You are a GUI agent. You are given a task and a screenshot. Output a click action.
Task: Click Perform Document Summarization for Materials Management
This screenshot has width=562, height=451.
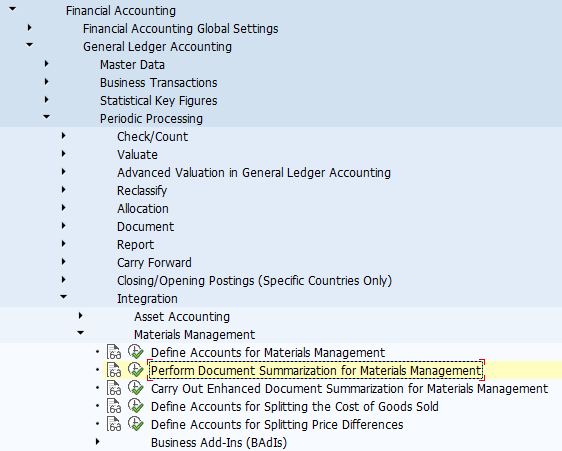click(x=316, y=371)
